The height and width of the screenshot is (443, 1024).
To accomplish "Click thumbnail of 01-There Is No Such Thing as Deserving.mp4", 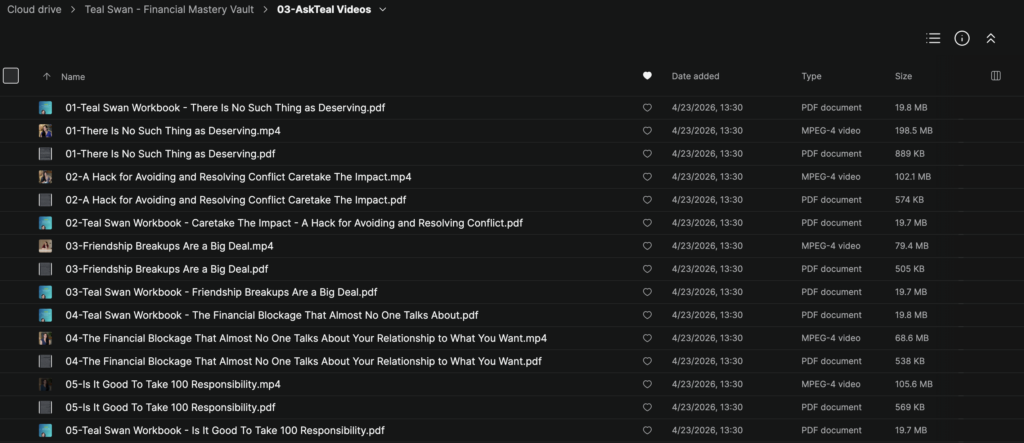I will tap(45, 131).
